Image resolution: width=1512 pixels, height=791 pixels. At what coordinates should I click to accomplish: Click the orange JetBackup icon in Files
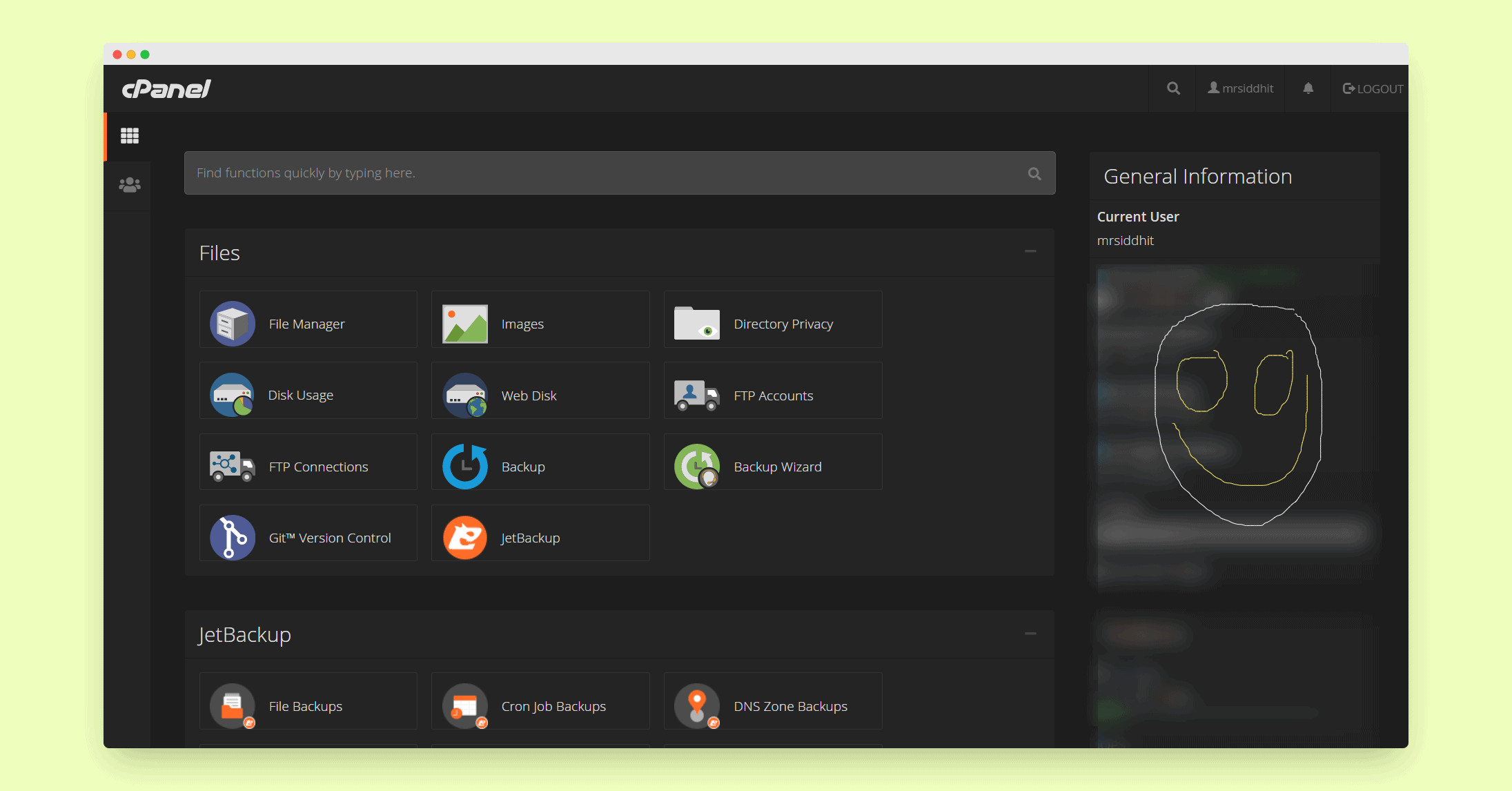click(465, 538)
